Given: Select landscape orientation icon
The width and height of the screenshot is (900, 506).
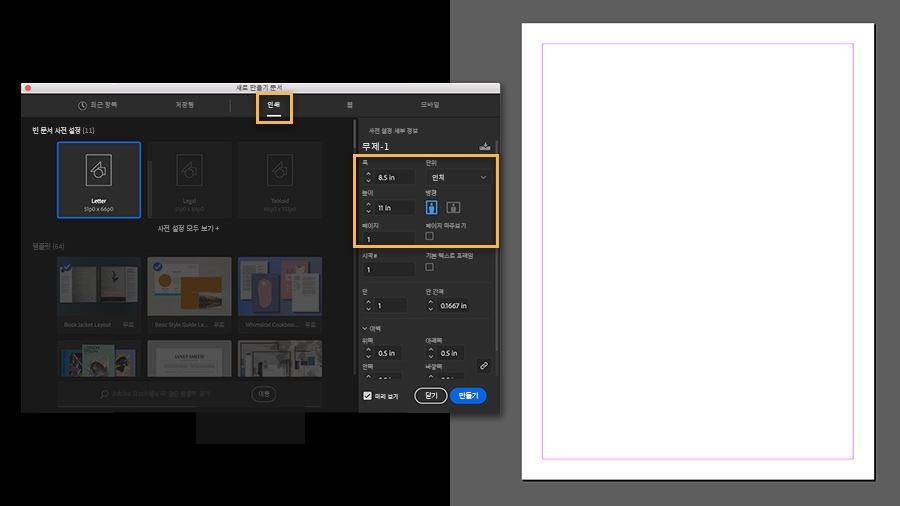Looking at the screenshot, I should (x=453, y=208).
